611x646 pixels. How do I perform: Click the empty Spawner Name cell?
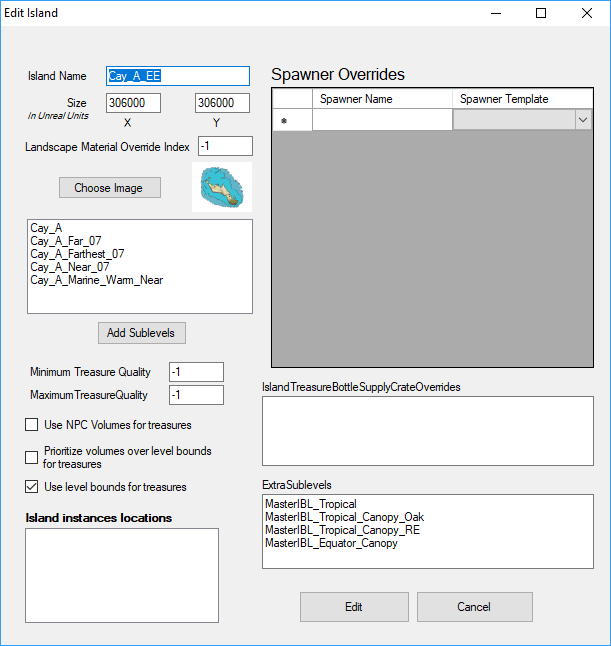pos(382,120)
